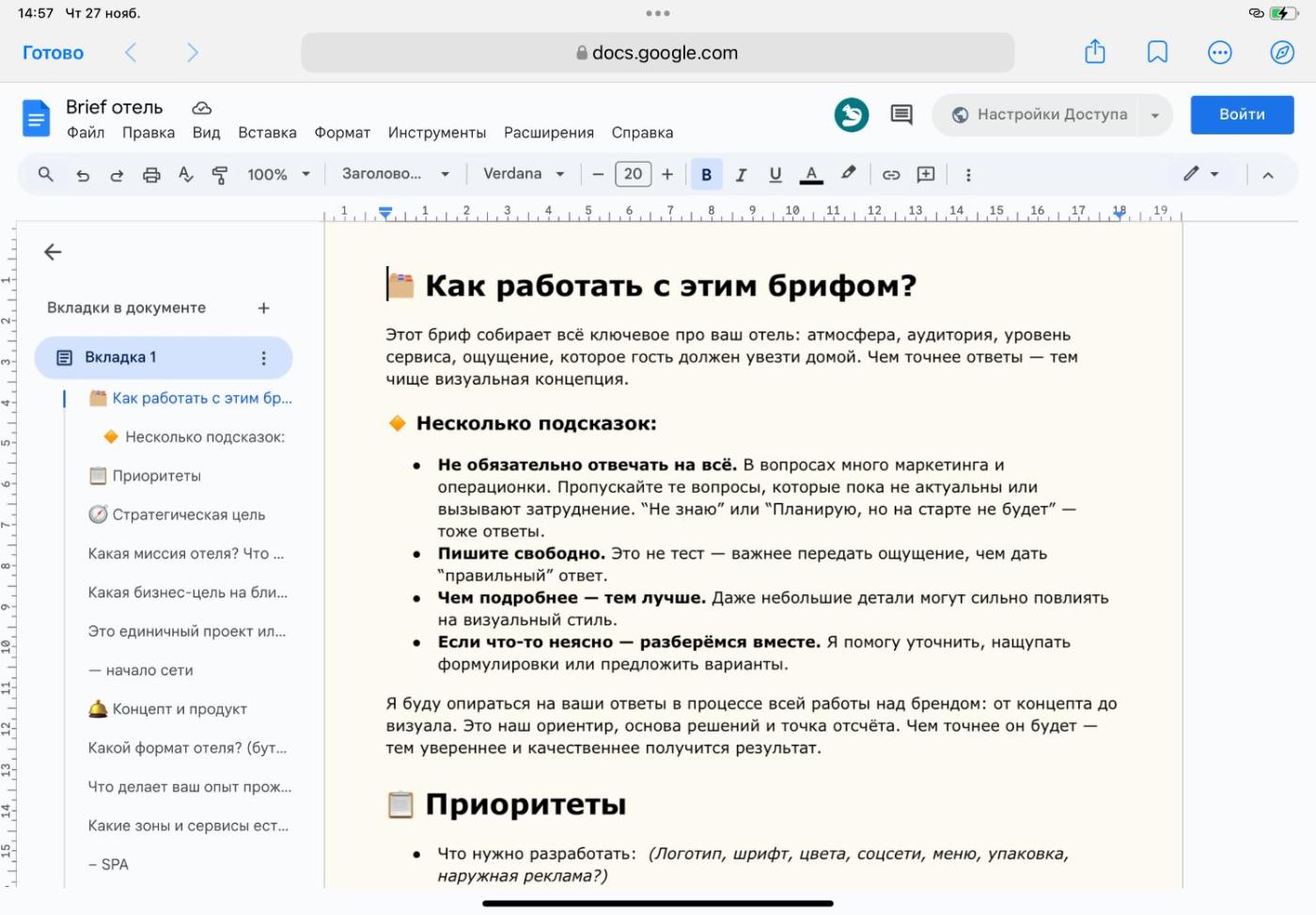Click the add comment icon
This screenshot has height=915, width=1316.
[926, 175]
